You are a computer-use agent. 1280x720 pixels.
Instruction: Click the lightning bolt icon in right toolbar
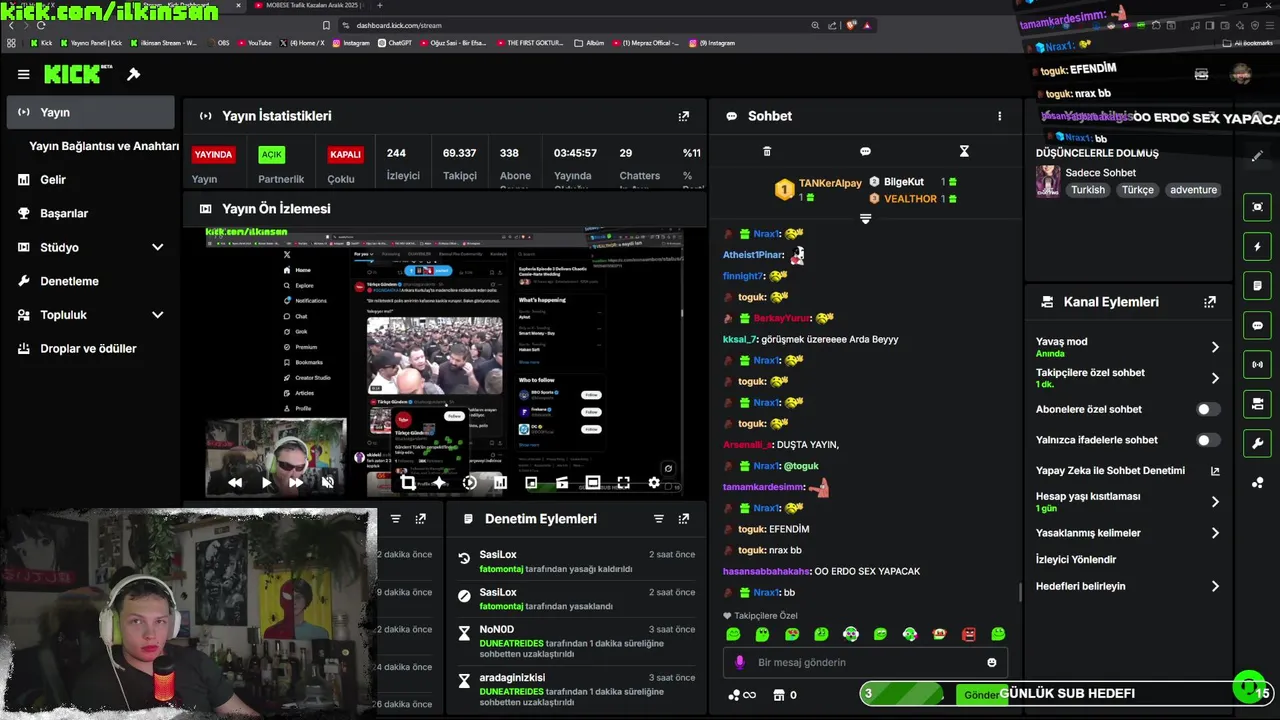click(1257, 246)
